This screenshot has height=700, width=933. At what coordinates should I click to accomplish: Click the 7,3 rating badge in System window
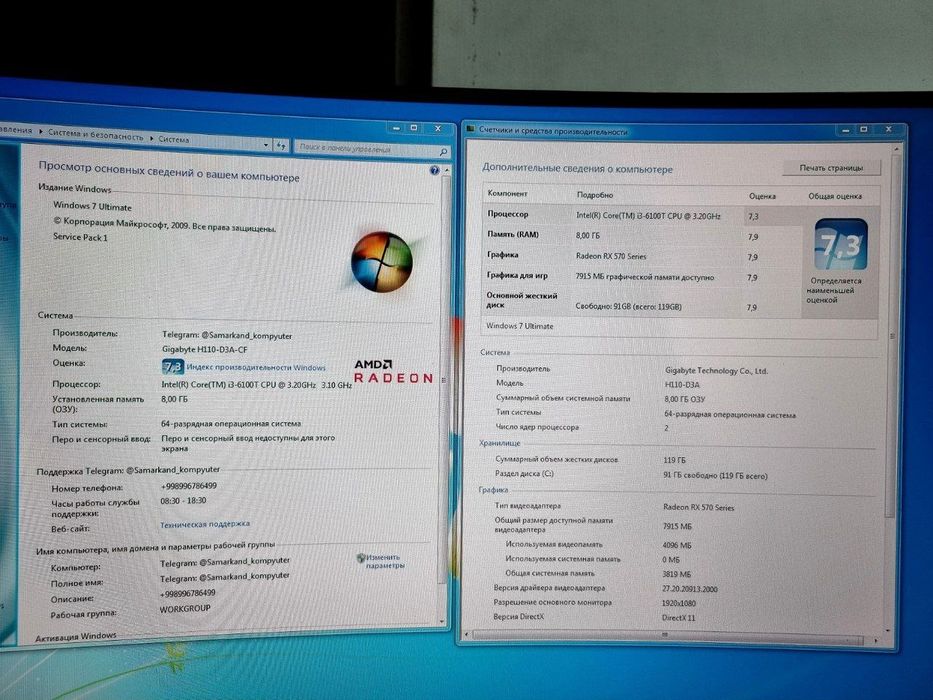click(x=173, y=366)
